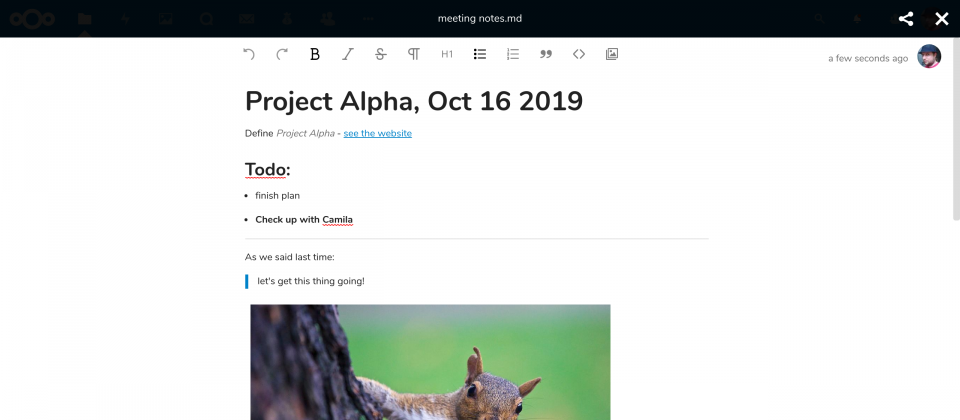The width and height of the screenshot is (960, 420).
Task: Redo the last undone edit
Action: 282,54
